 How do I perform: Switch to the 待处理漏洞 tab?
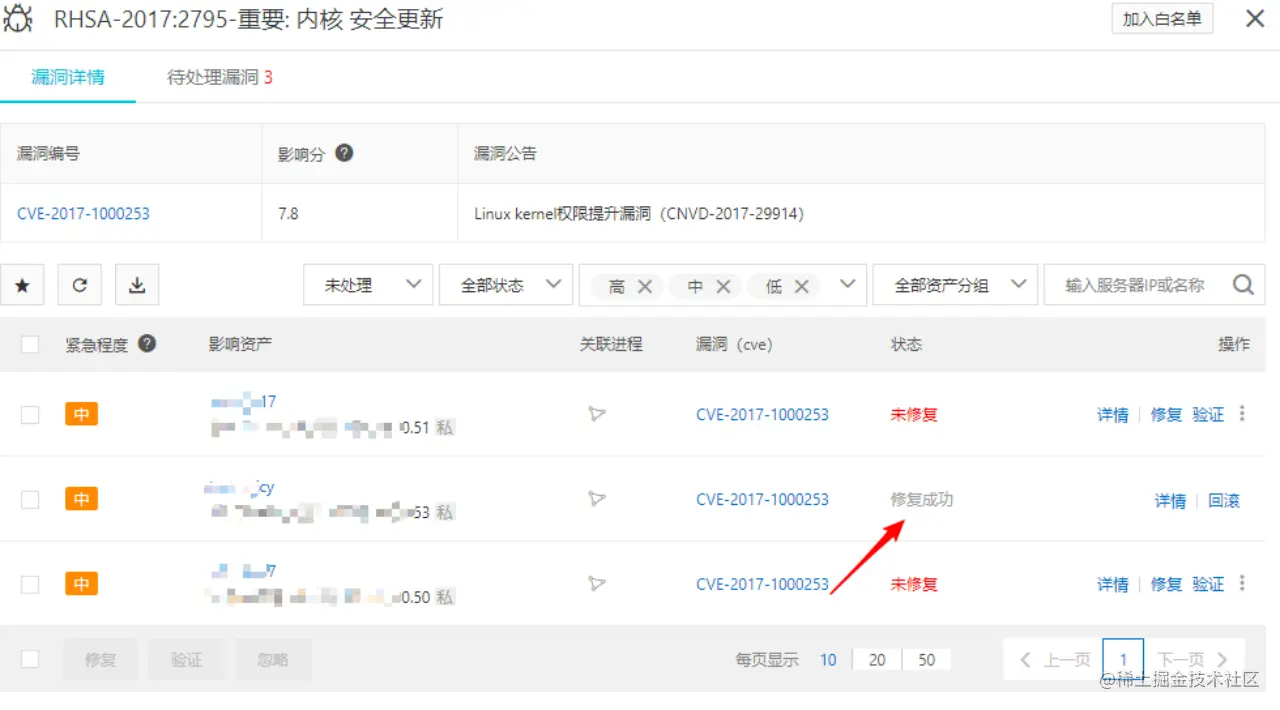[220, 77]
